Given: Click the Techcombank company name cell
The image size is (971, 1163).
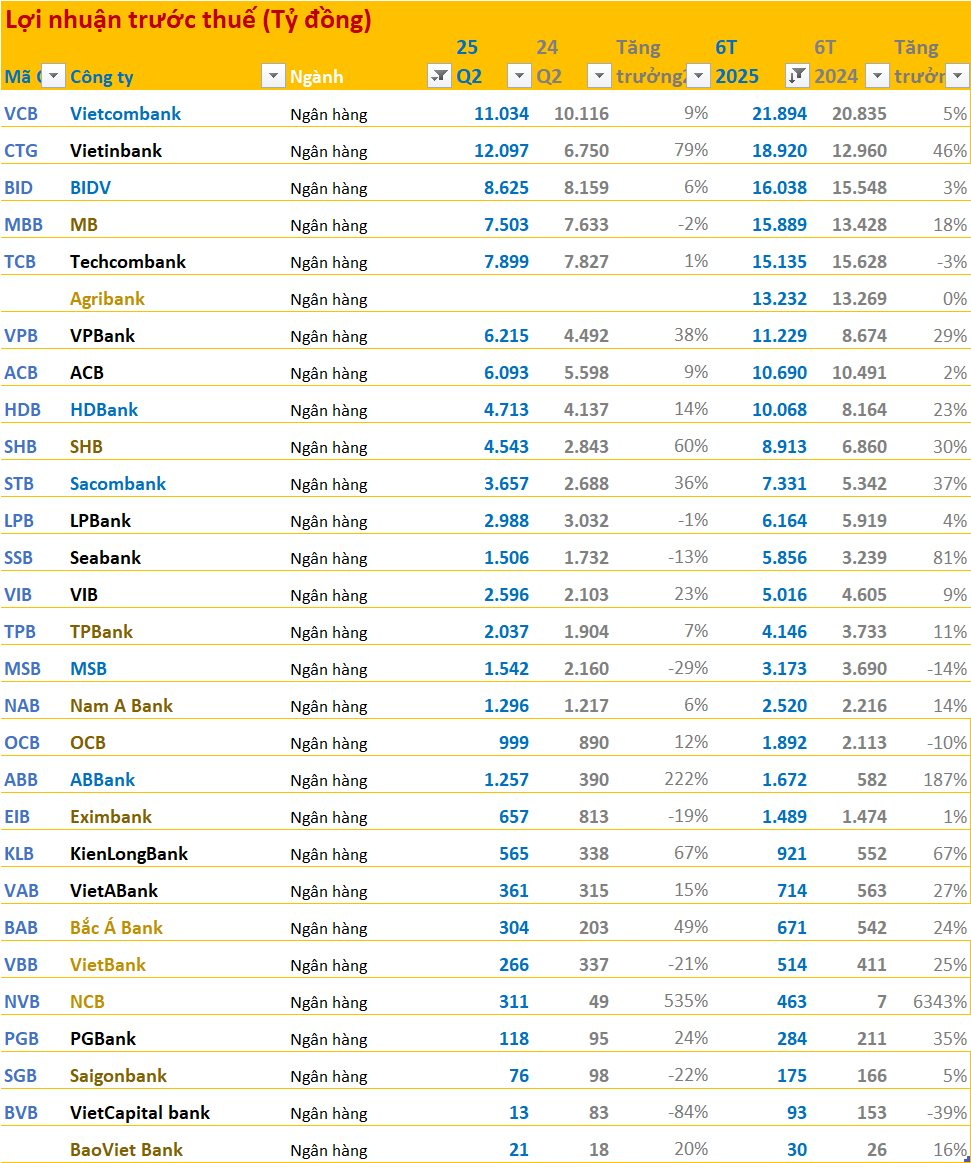Looking at the screenshot, I should [x=128, y=262].
